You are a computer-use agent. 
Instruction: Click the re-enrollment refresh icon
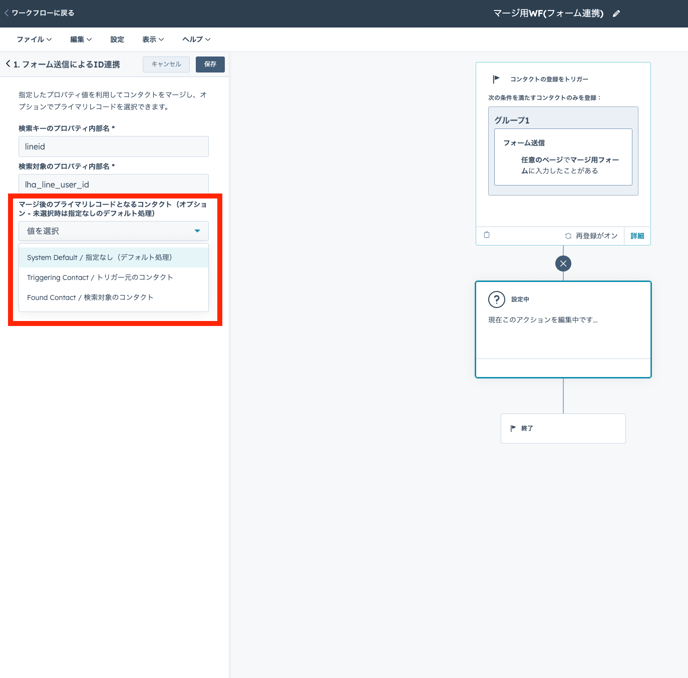pyautogui.click(x=568, y=236)
